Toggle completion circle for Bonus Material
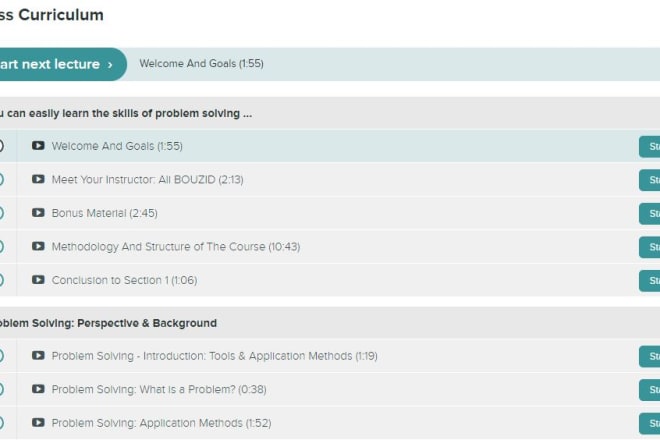Image resolution: width=660 pixels, height=440 pixels. (x=2, y=213)
